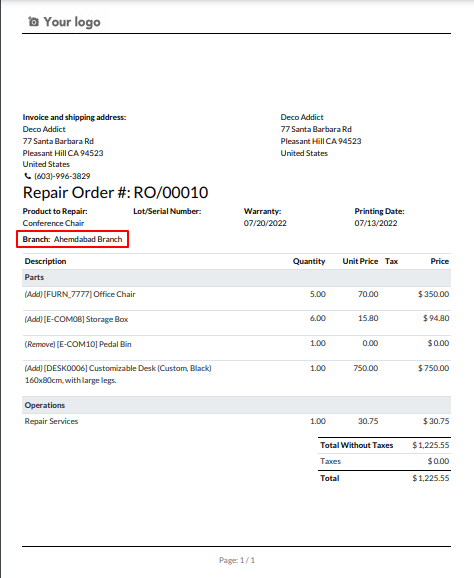Viewport: 474px width, 578px height.
Task: Select warranty date 07/20/2022
Action: (x=265, y=223)
